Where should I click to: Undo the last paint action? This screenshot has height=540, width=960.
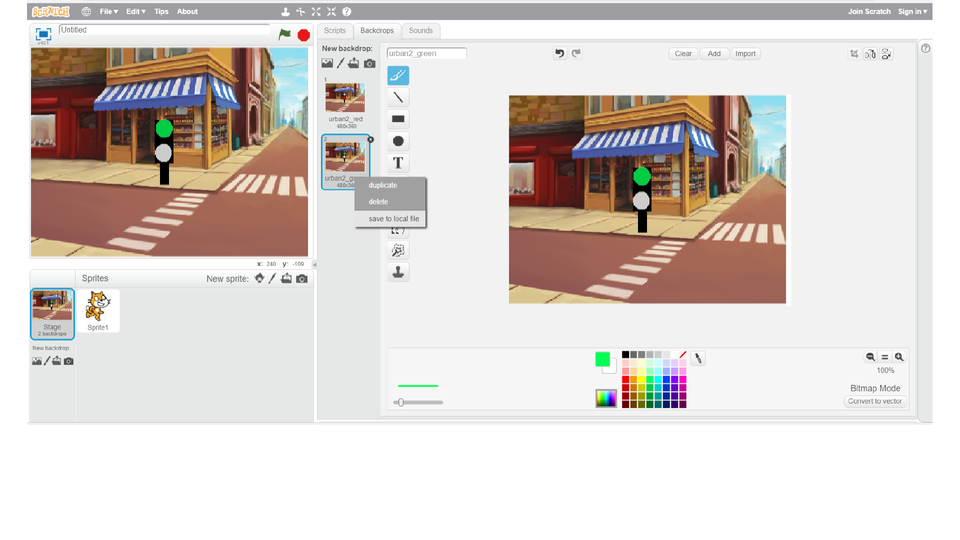(559, 54)
